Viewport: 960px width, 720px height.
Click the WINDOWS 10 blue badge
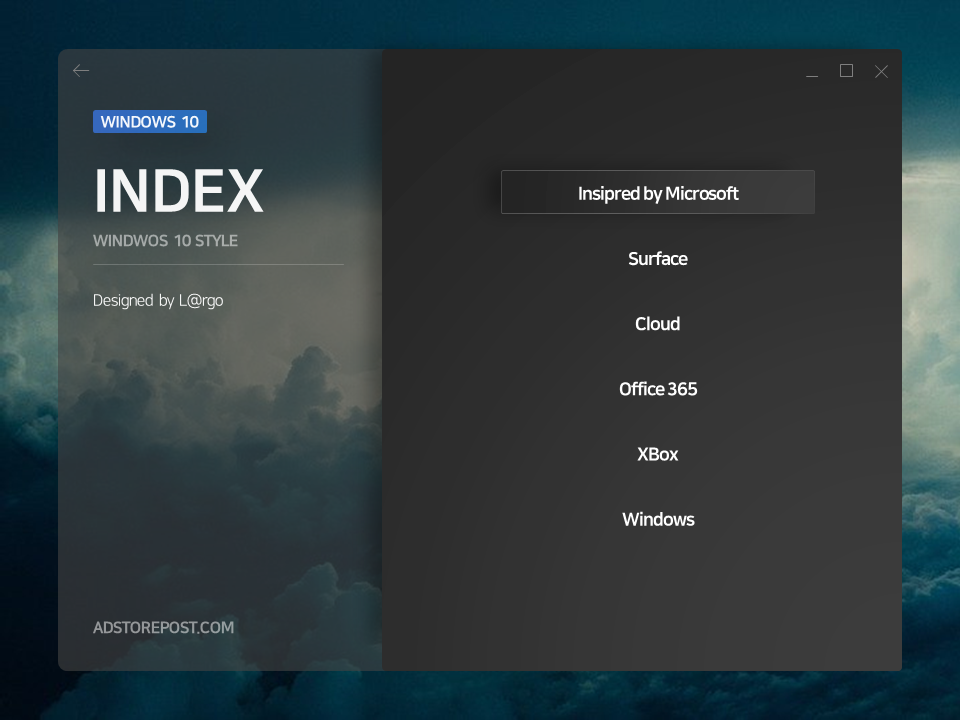tap(150, 122)
